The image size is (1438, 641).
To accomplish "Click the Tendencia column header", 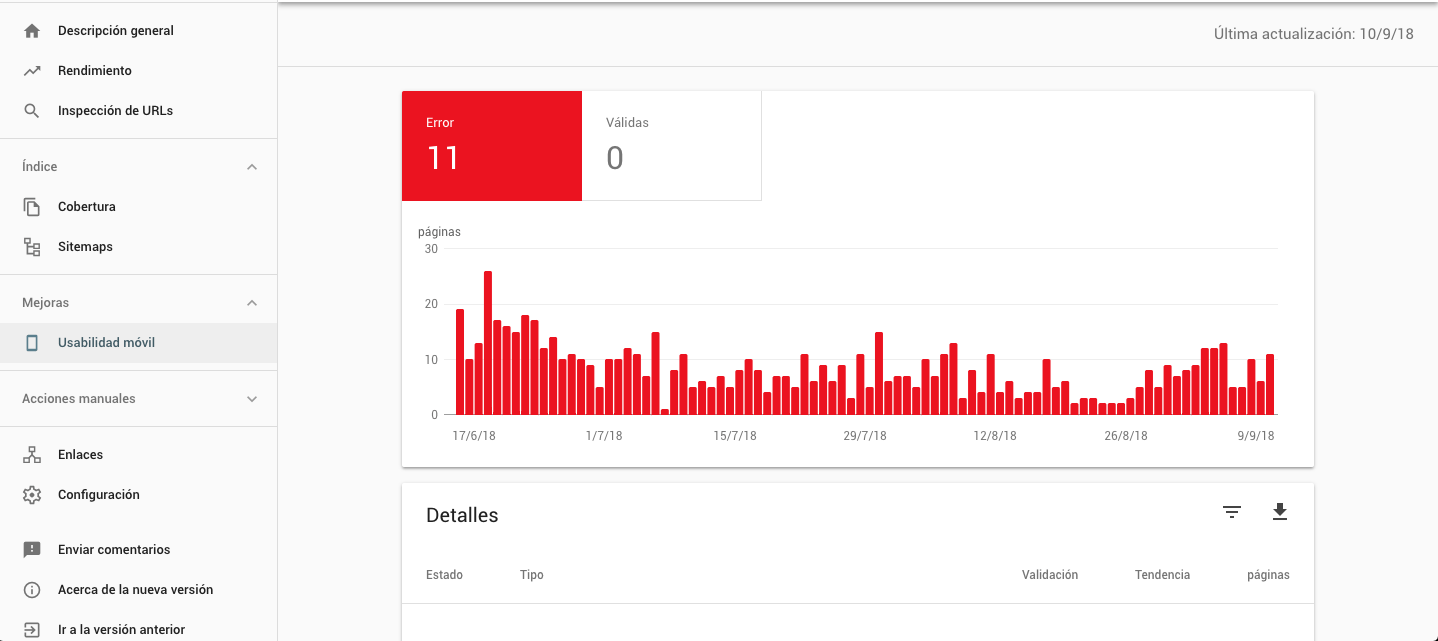I will point(1162,575).
